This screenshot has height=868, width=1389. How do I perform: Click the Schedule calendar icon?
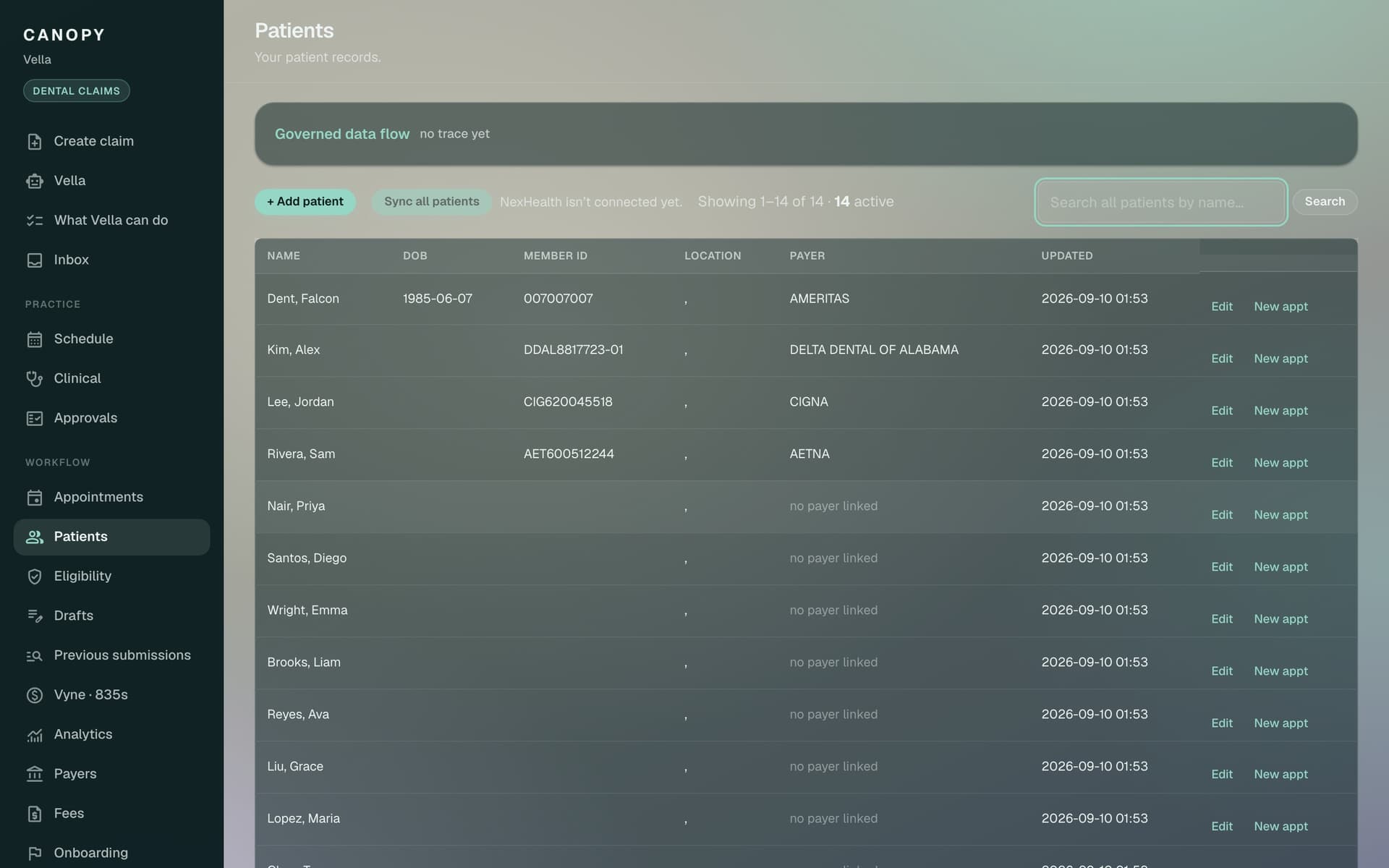click(35, 339)
